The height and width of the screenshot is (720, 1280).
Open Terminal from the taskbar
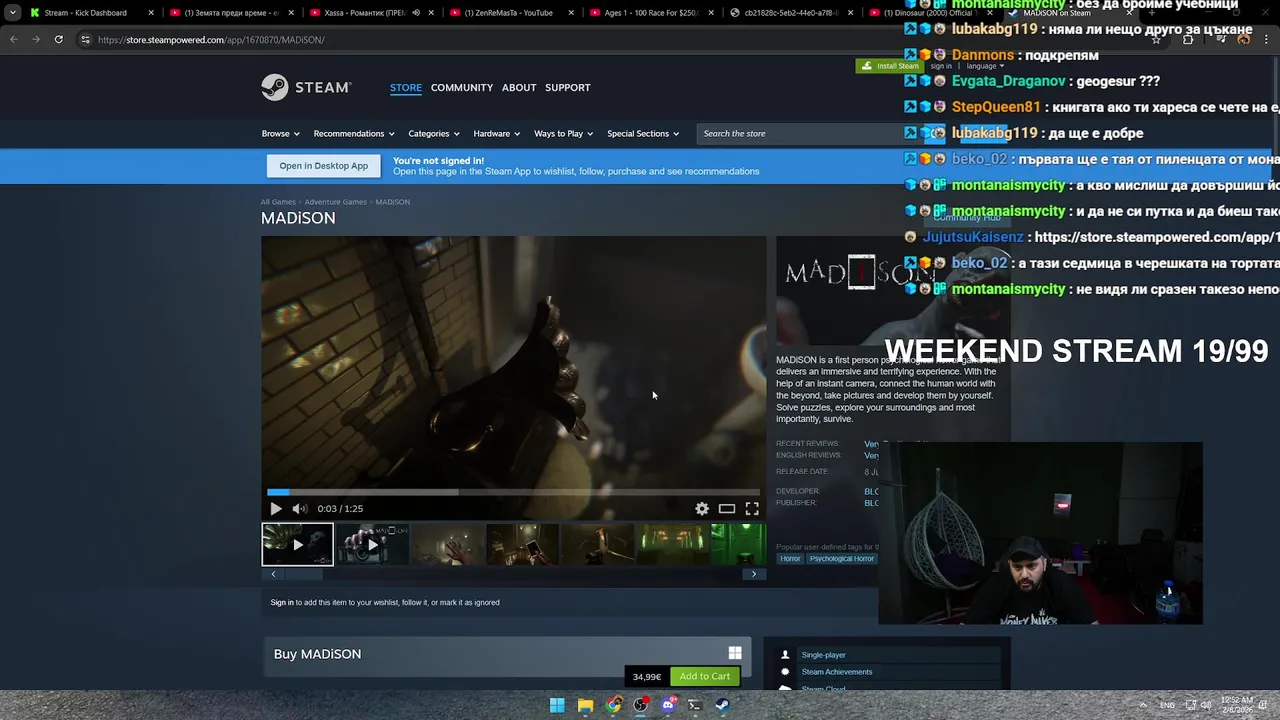point(695,705)
